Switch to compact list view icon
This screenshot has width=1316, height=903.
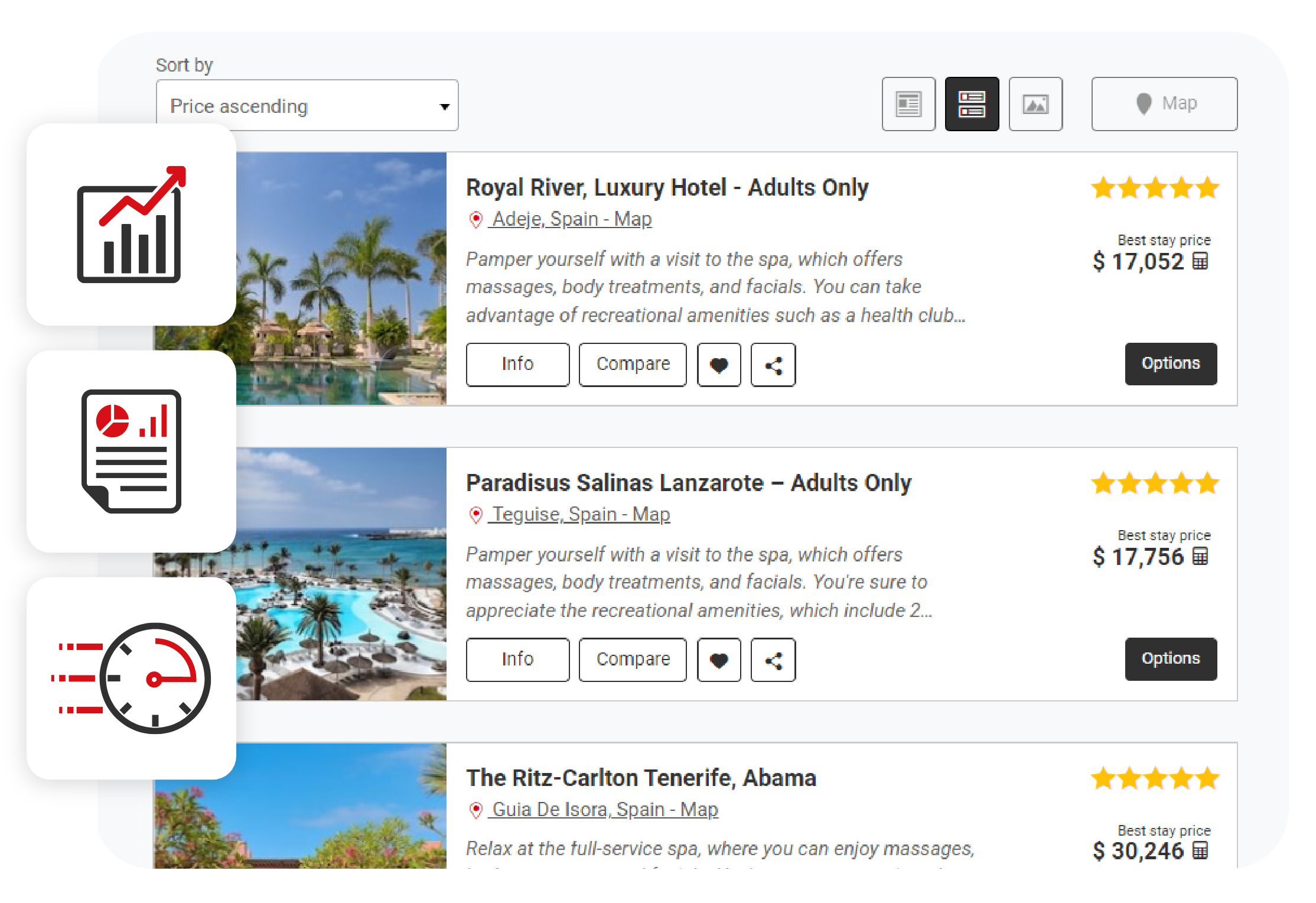click(908, 104)
